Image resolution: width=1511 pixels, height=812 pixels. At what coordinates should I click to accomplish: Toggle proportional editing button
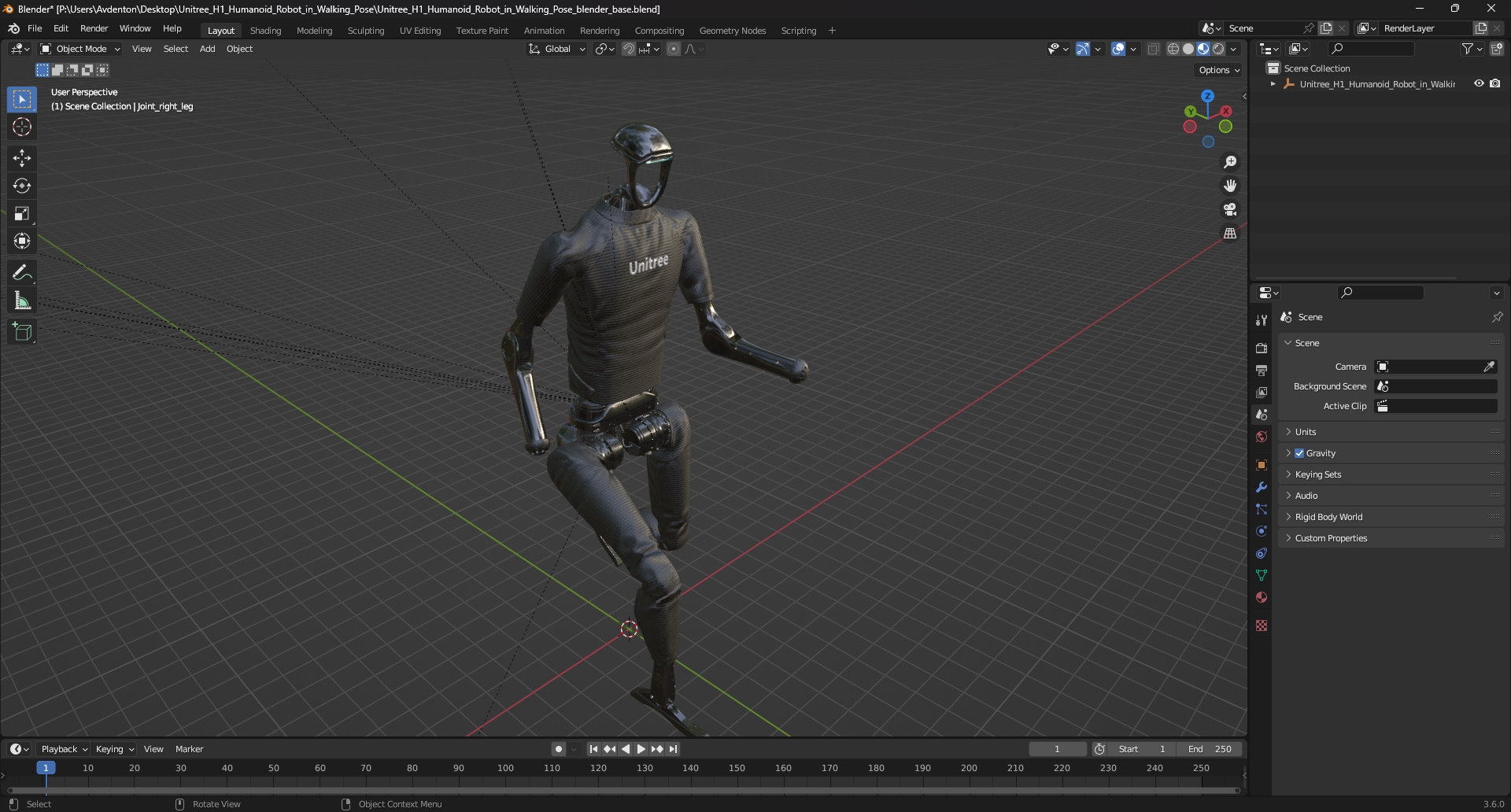coord(674,49)
